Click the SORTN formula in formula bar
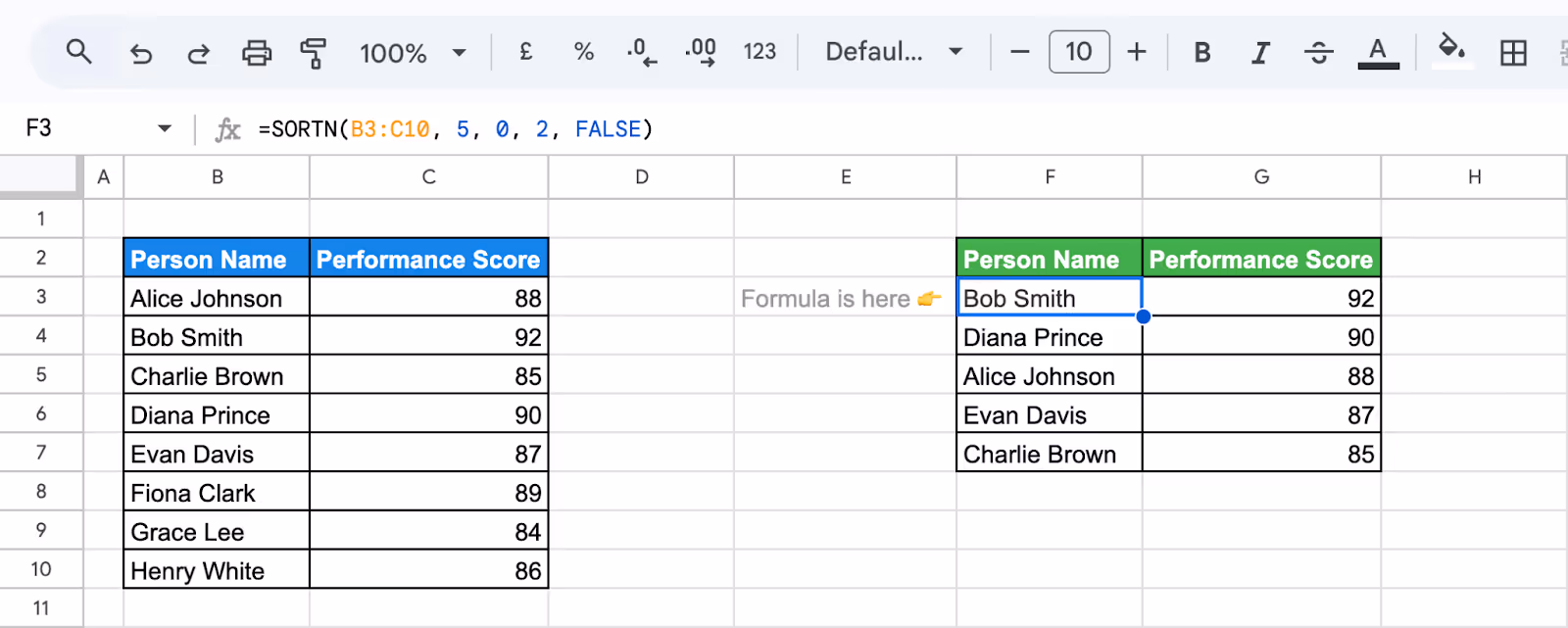Viewport: 1568px width, 628px height. [x=456, y=129]
